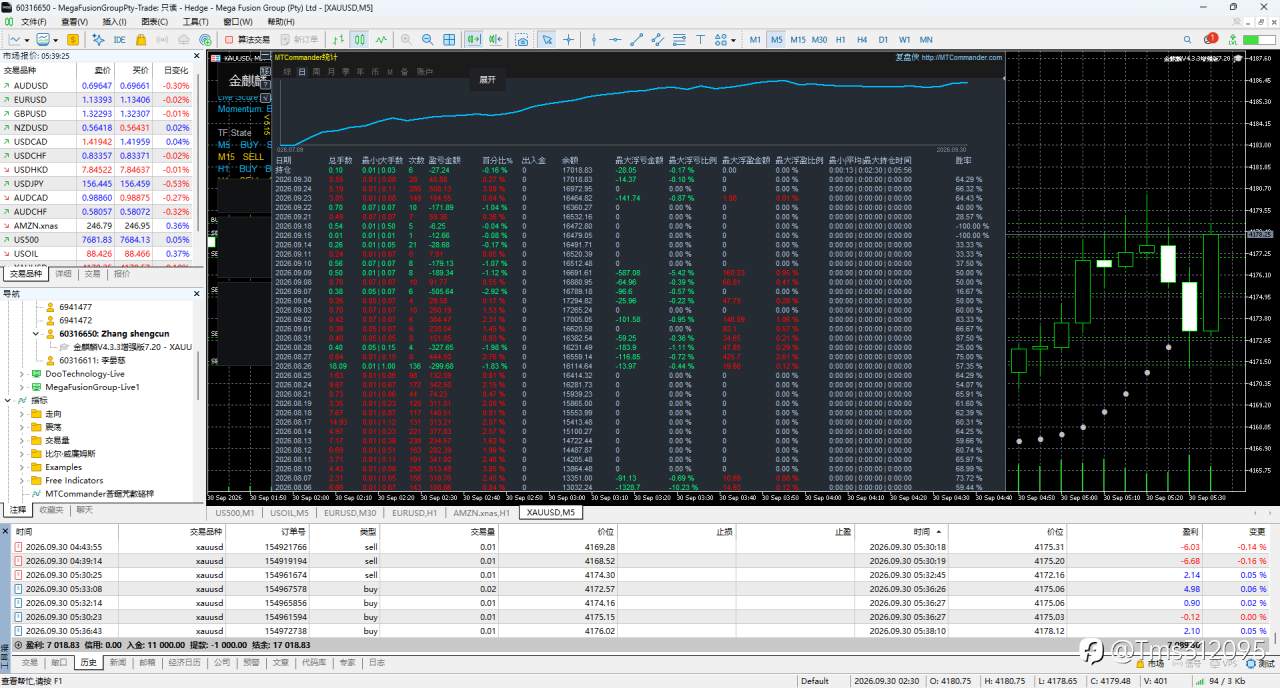Expand the Examples folder in Navigator
This screenshot has width=1280, height=688.
pos(23,467)
